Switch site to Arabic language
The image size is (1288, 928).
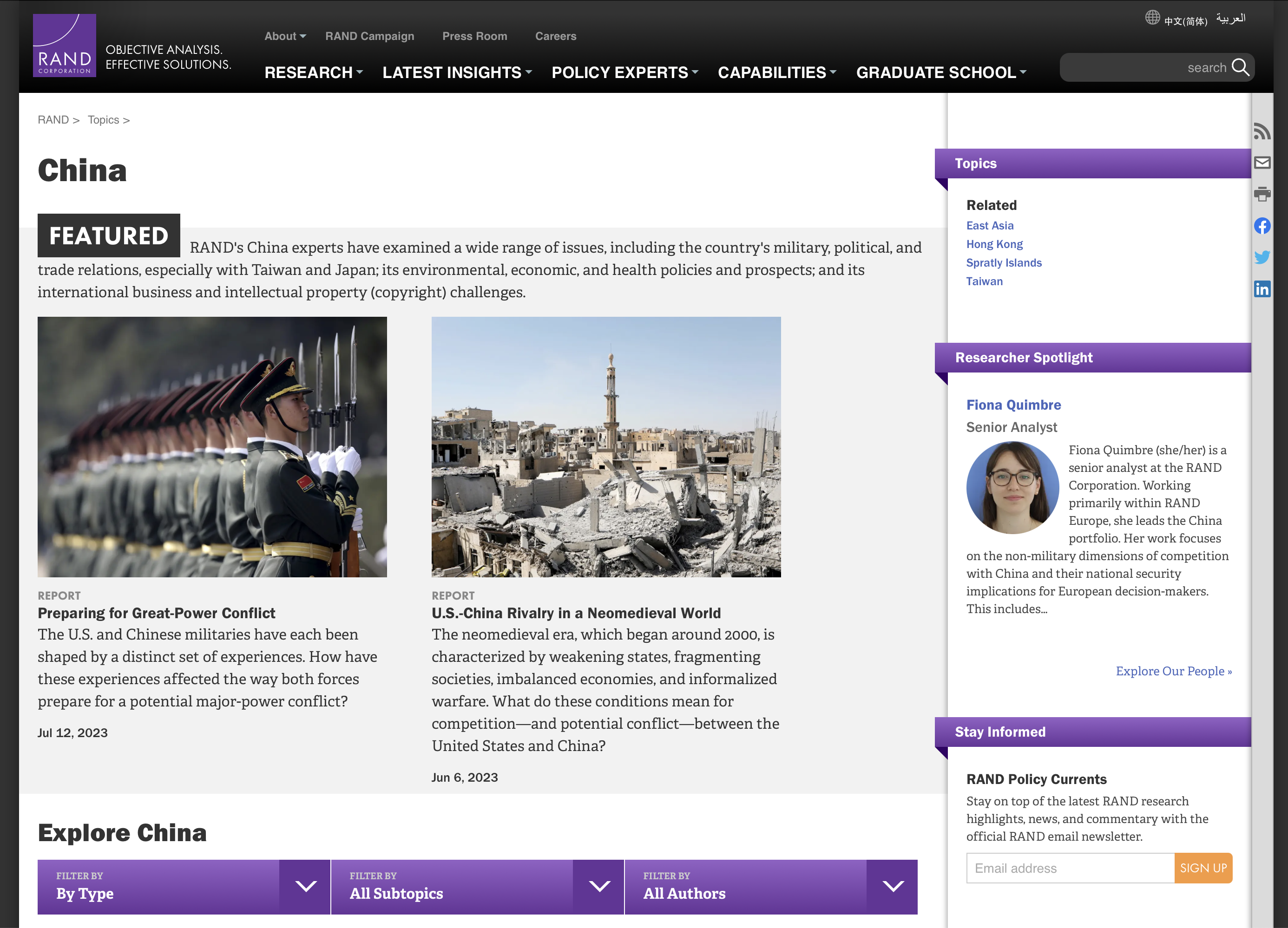coord(1231,19)
